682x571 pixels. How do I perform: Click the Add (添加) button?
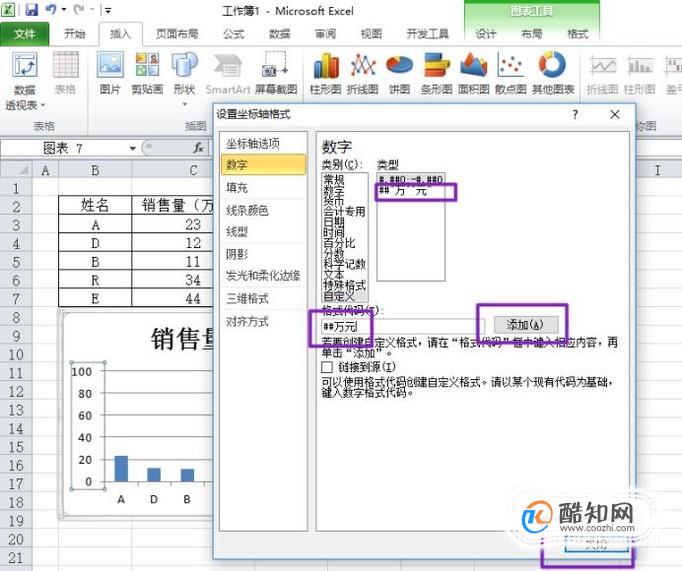pos(526,324)
